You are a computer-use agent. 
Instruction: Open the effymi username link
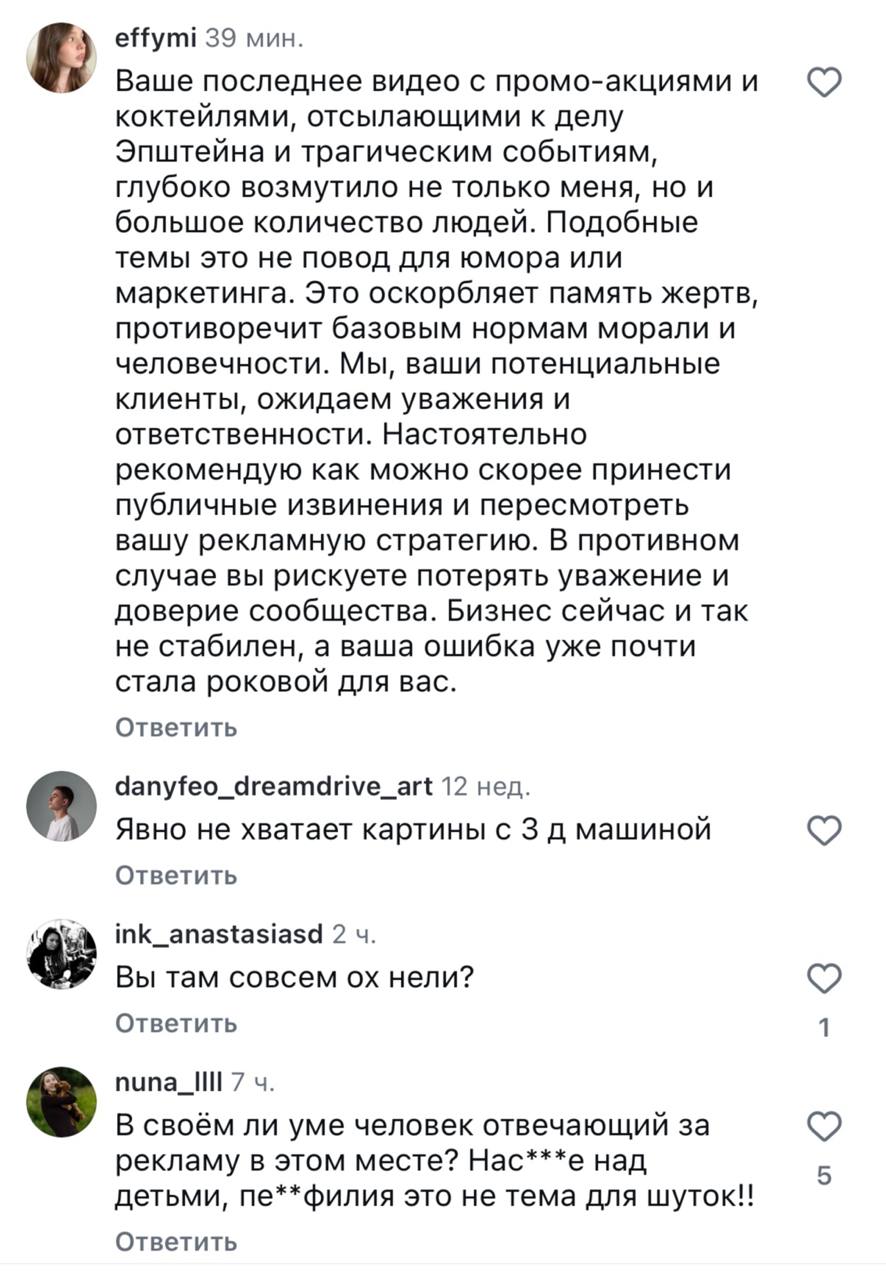[156, 39]
